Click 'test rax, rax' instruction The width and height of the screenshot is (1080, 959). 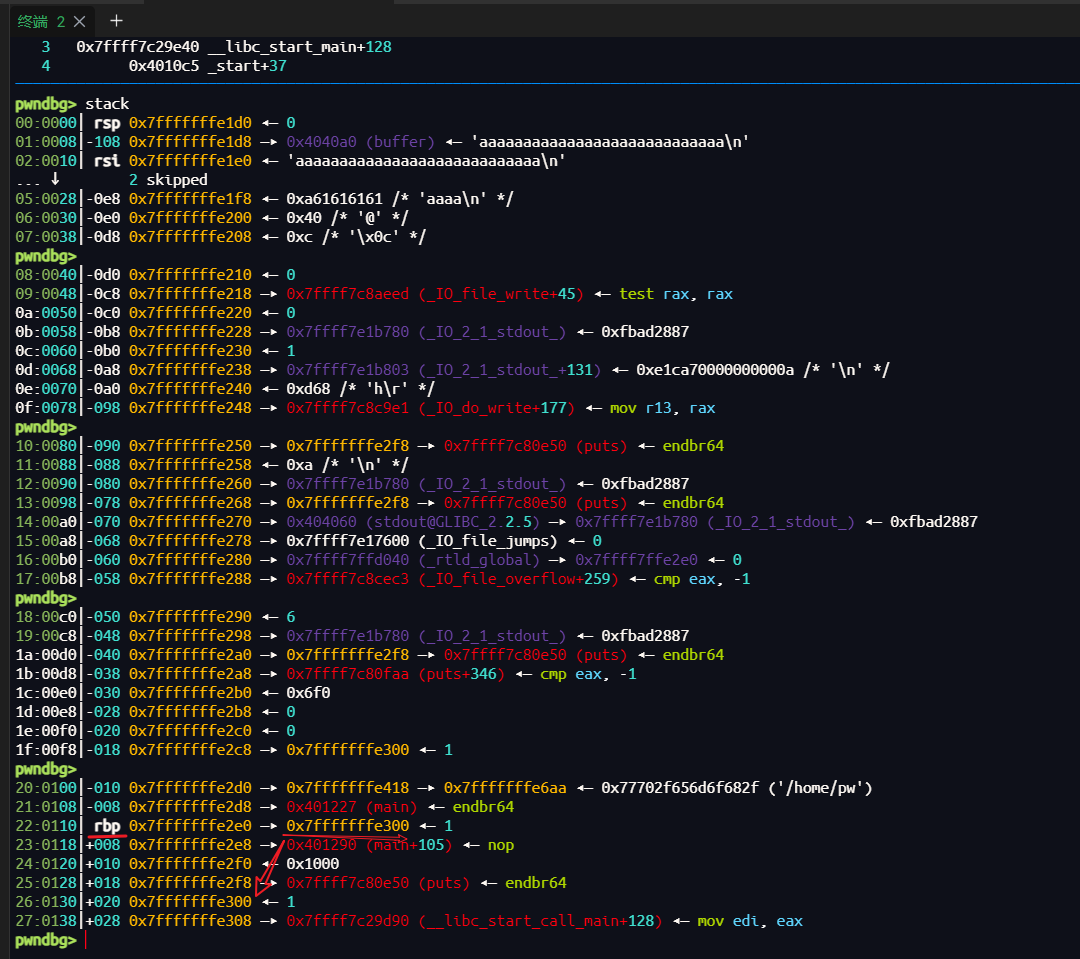coord(675,294)
